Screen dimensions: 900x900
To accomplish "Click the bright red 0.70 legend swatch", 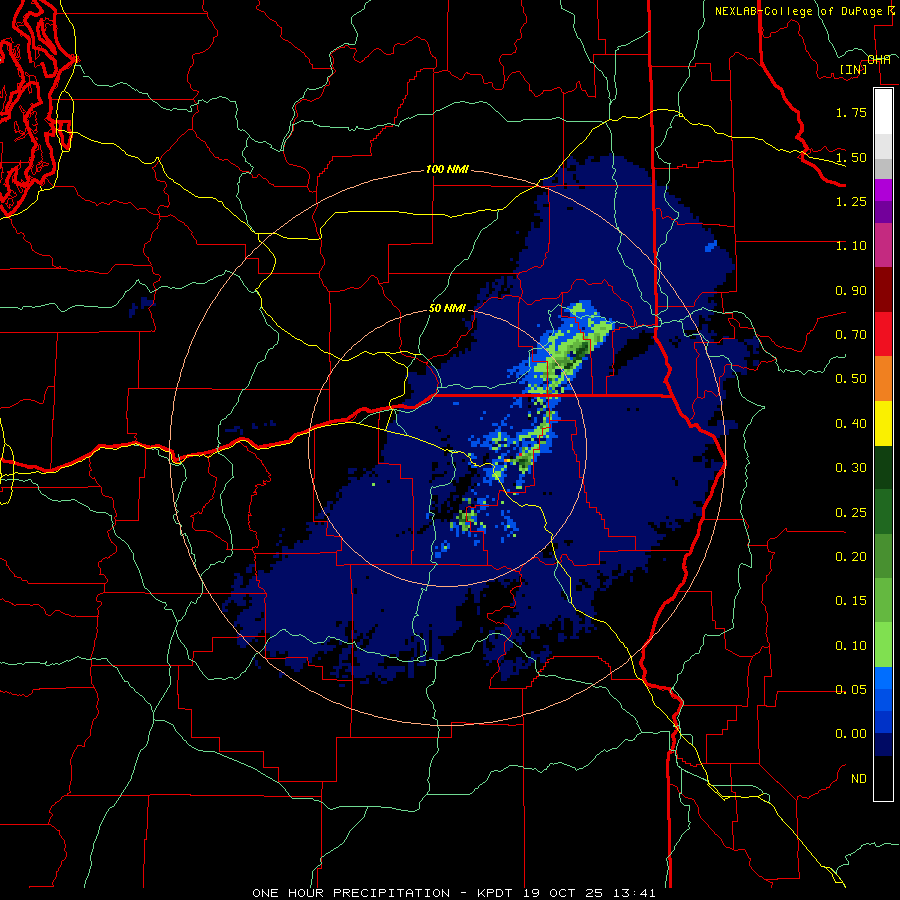I will pyautogui.click(x=883, y=334).
